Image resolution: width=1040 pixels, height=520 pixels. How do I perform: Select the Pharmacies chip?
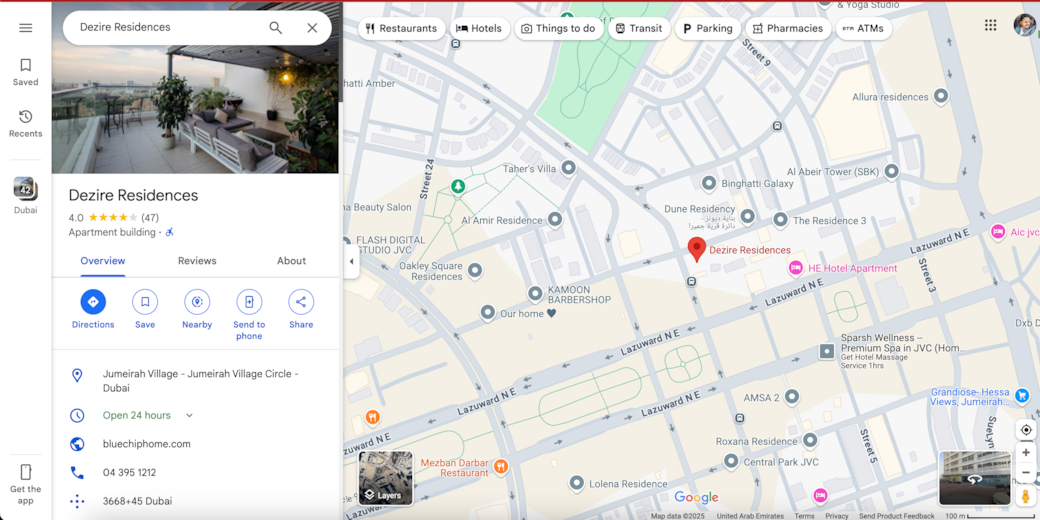pyautogui.click(x=788, y=29)
